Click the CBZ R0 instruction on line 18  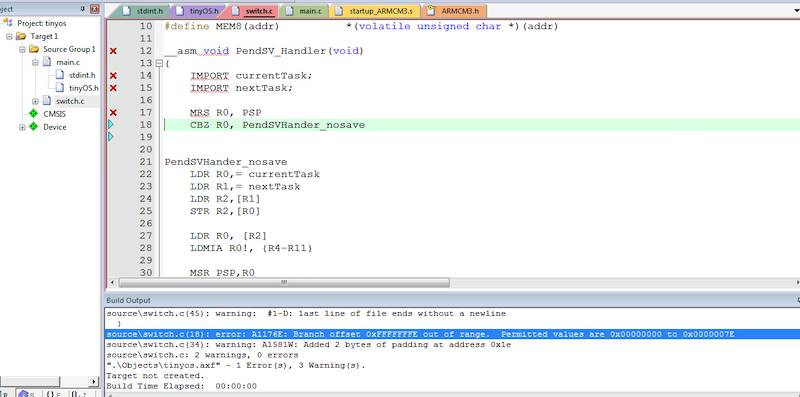tap(278, 125)
